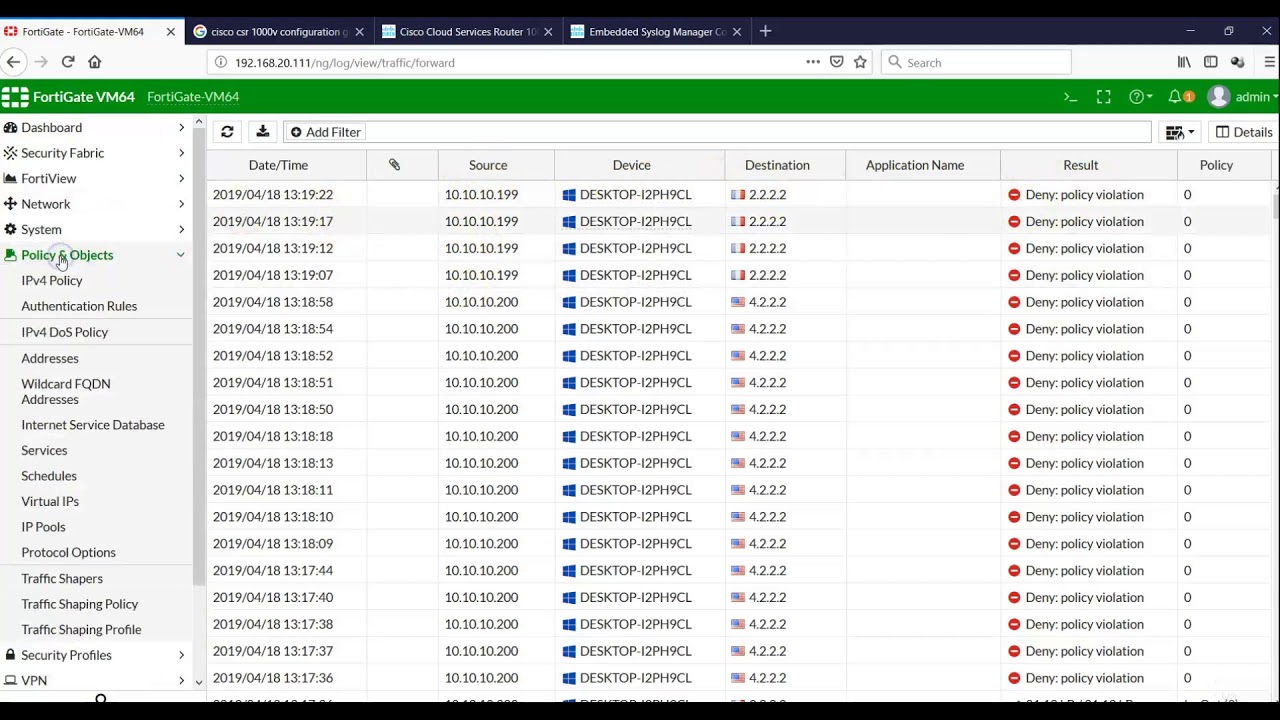Click the Dashboard gauge icon
The image size is (1280, 720).
click(10, 128)
